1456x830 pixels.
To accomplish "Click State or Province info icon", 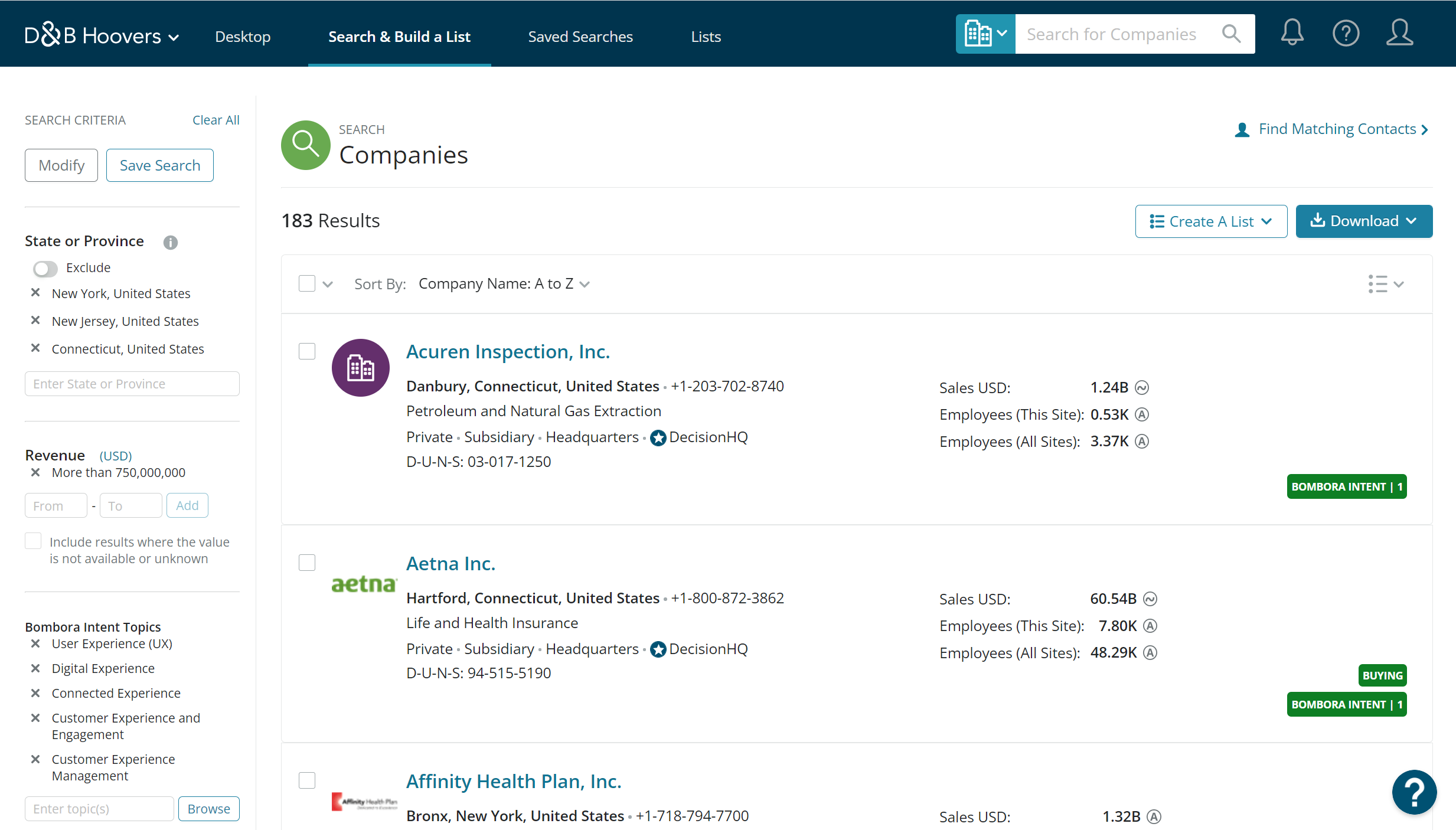I will pos(171,242).
